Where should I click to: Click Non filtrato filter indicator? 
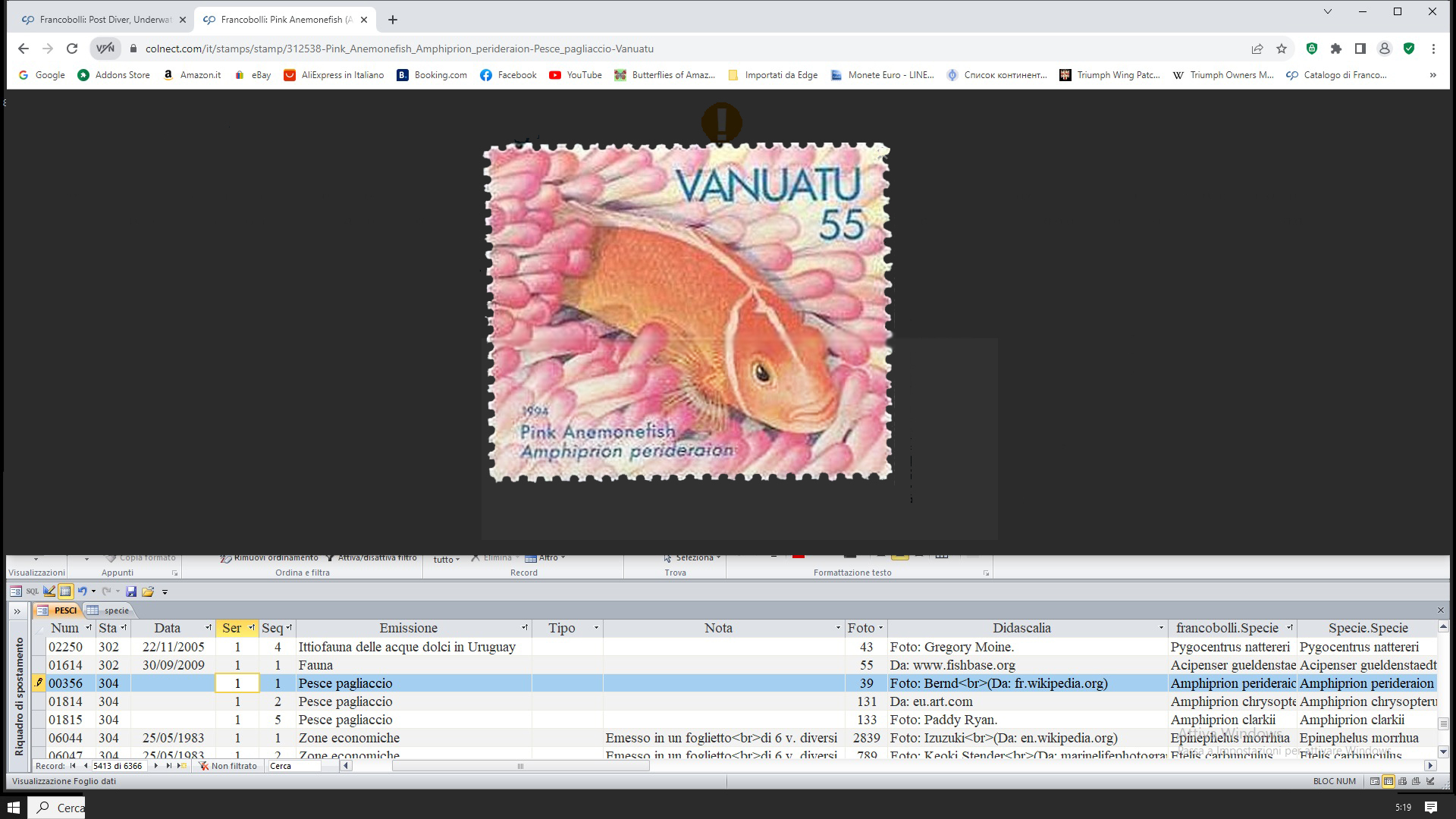pos(228,766)
